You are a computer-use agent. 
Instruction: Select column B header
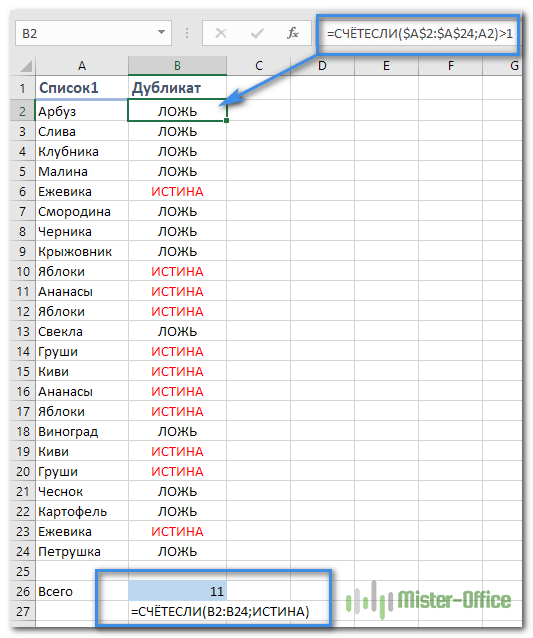[177, 66]
